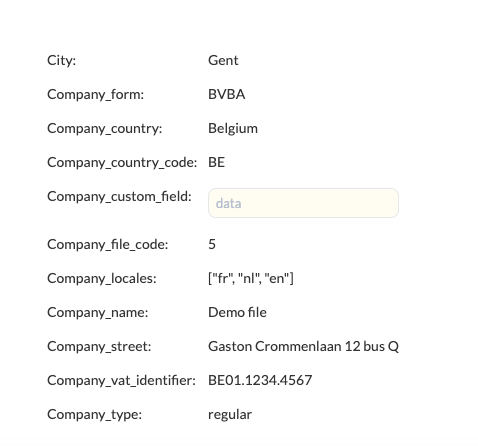
Task: Click the locales list value
Action: (x=251, y=278)
